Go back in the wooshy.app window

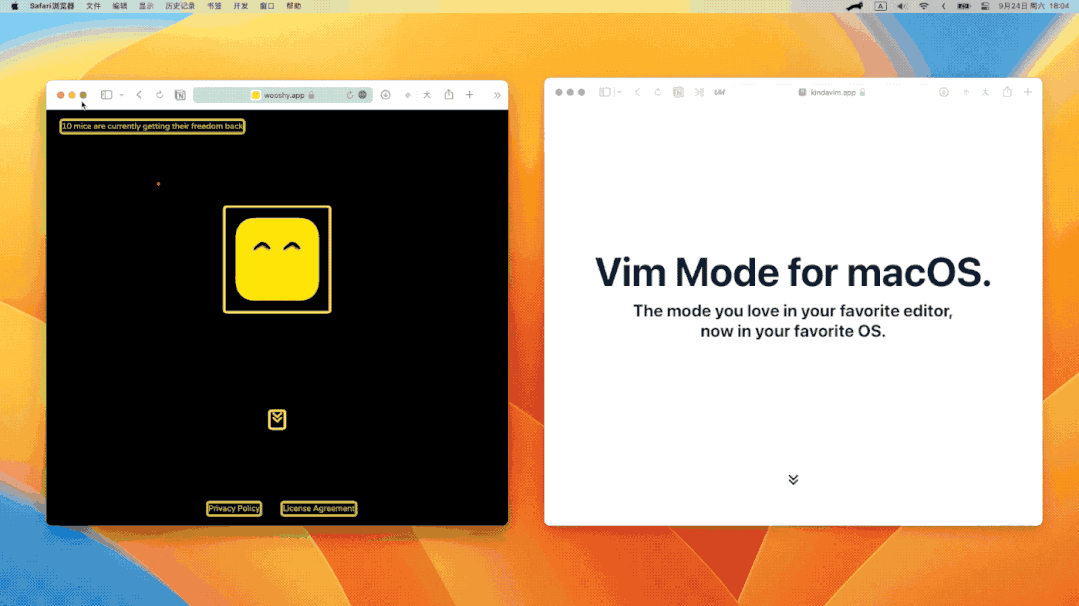click(x=139, y=95)
